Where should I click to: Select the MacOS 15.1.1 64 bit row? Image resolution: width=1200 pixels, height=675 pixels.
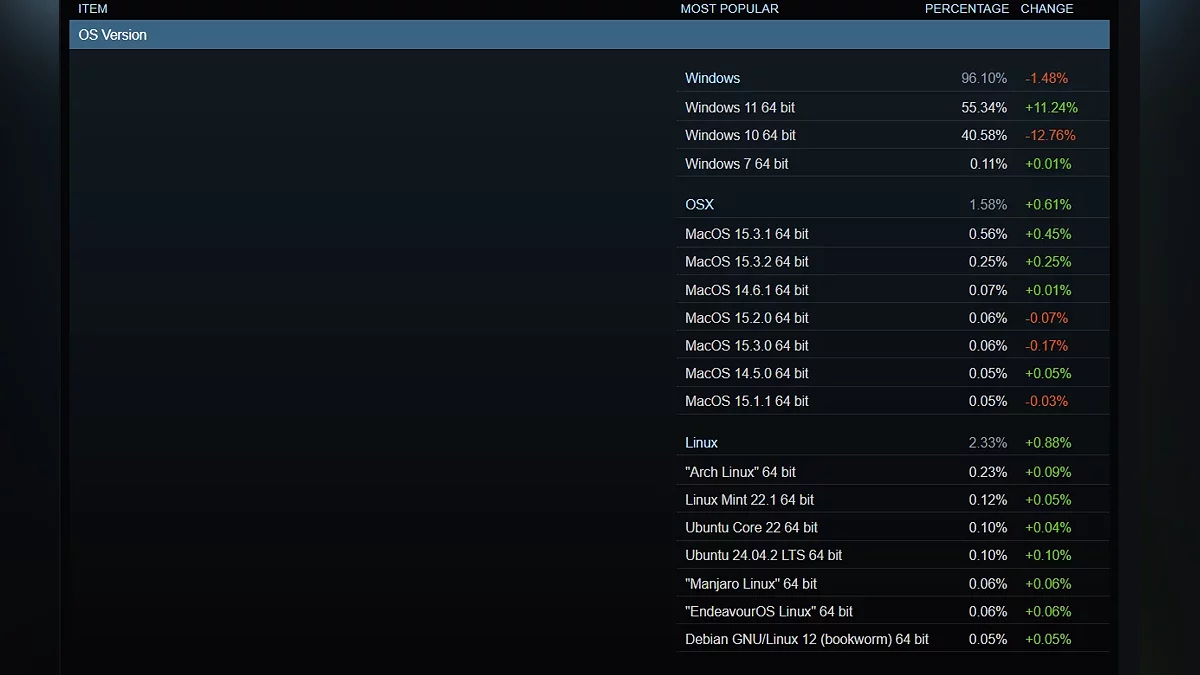coord(746,401)
